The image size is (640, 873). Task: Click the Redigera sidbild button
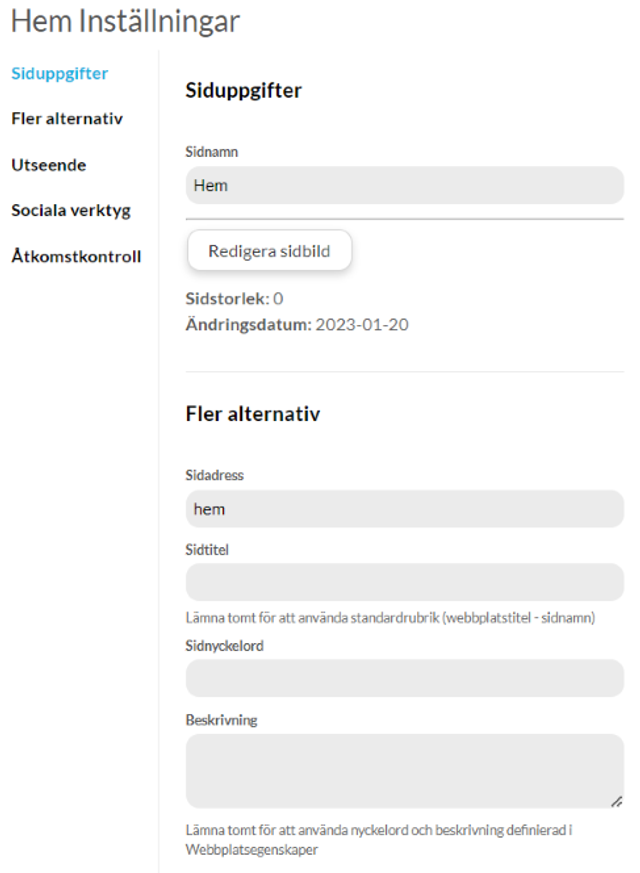point(269,251)
